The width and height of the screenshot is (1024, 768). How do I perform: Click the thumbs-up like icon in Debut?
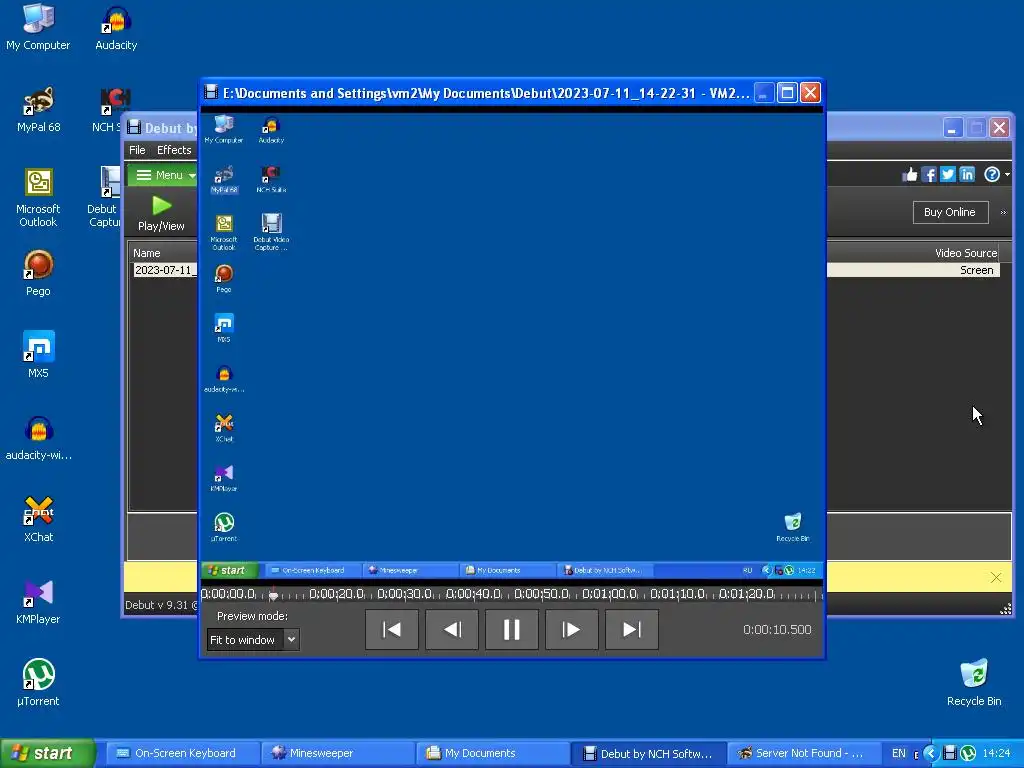(910, 174)
